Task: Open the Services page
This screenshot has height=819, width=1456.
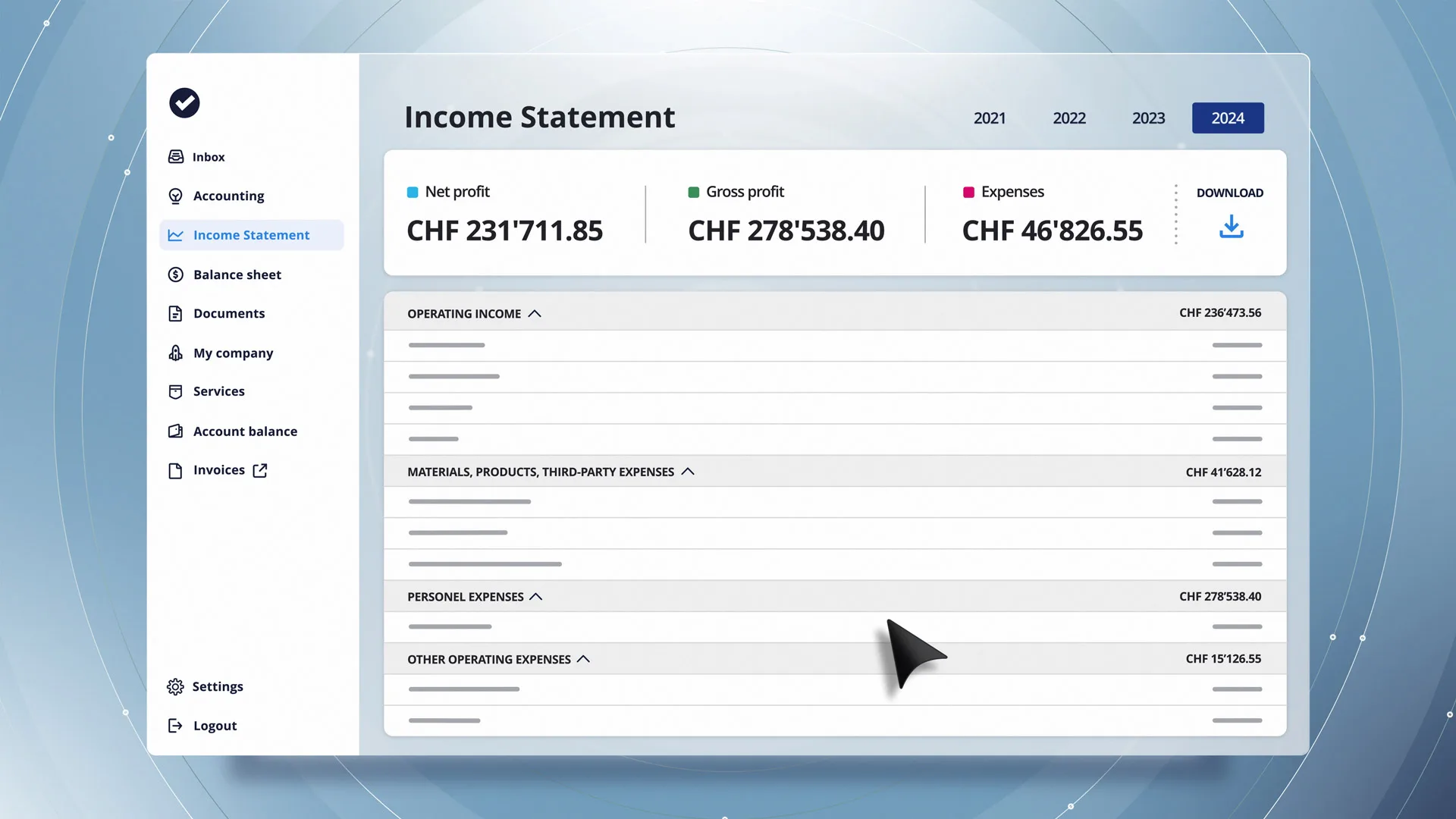Action: (x=219, y=391)
